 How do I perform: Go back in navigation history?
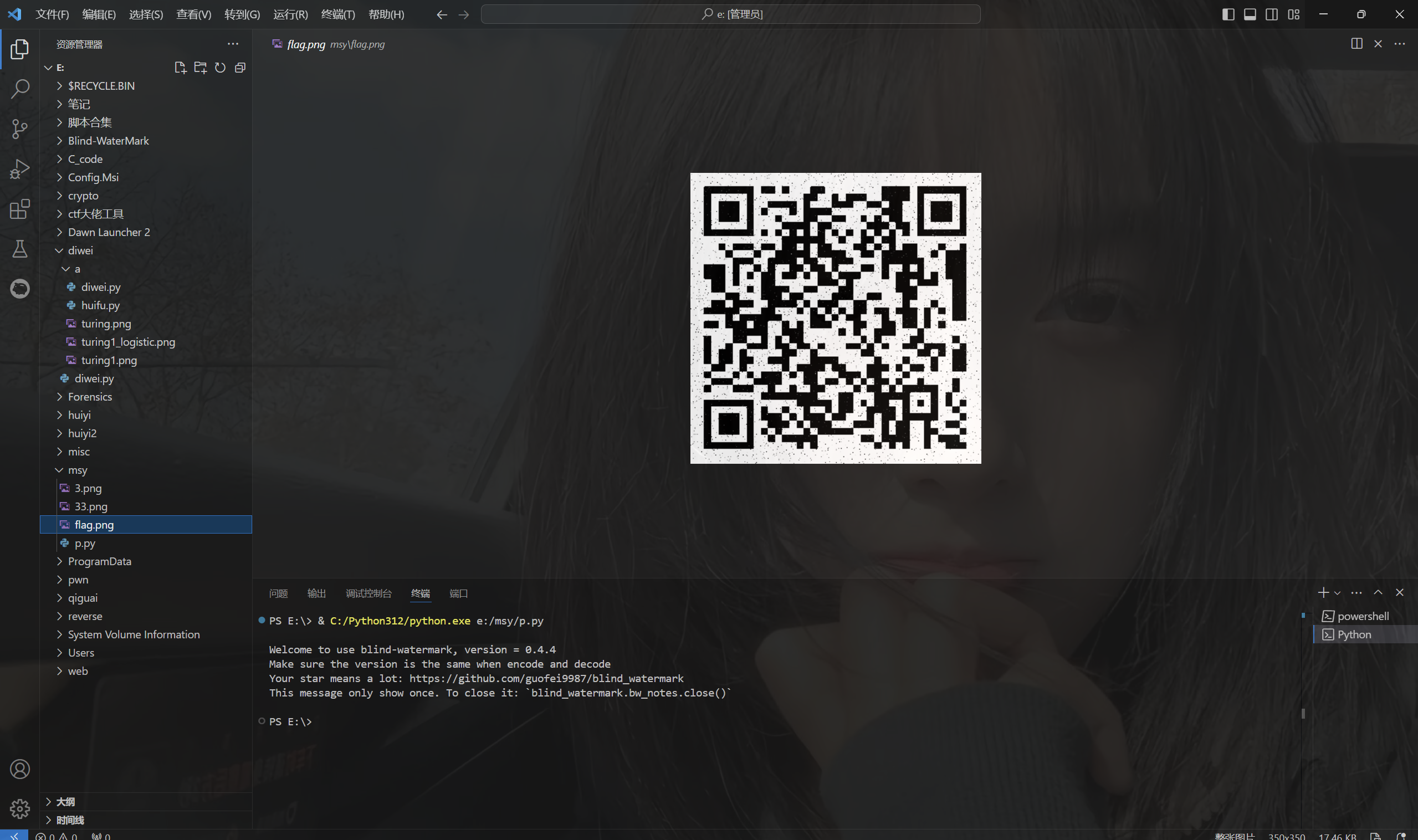point(442,14)
